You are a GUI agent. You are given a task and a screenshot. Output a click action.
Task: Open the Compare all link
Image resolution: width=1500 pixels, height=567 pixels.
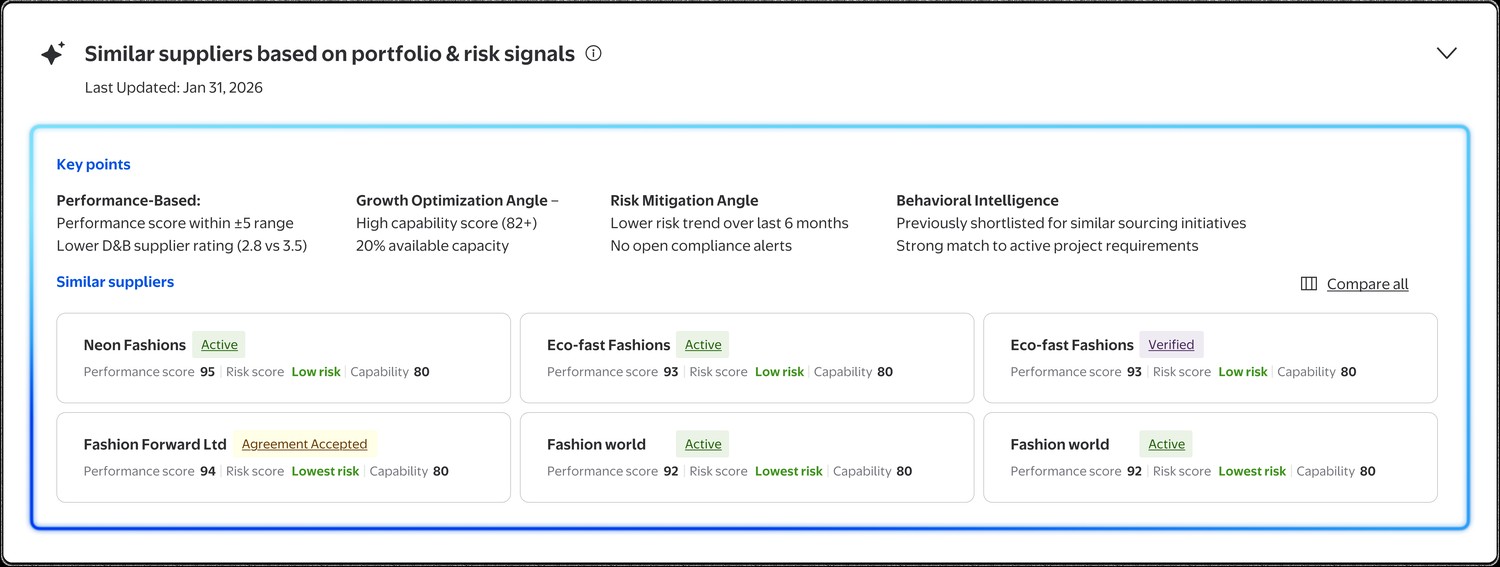[1367, 284]
